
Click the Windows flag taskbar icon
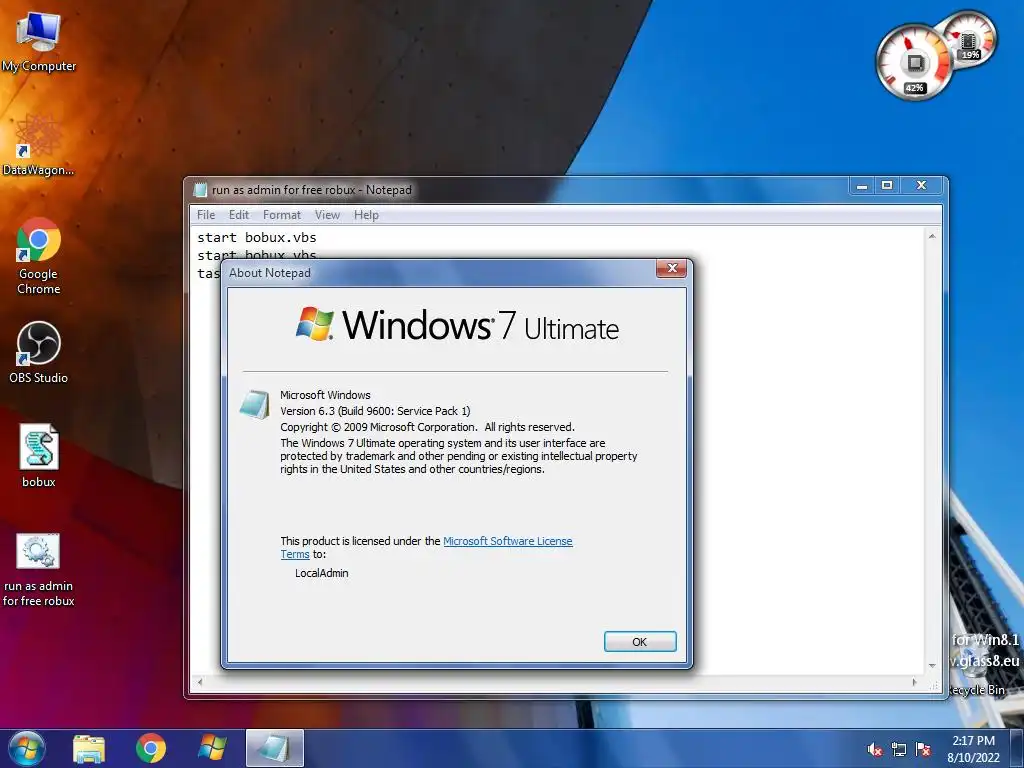point(212,748)
